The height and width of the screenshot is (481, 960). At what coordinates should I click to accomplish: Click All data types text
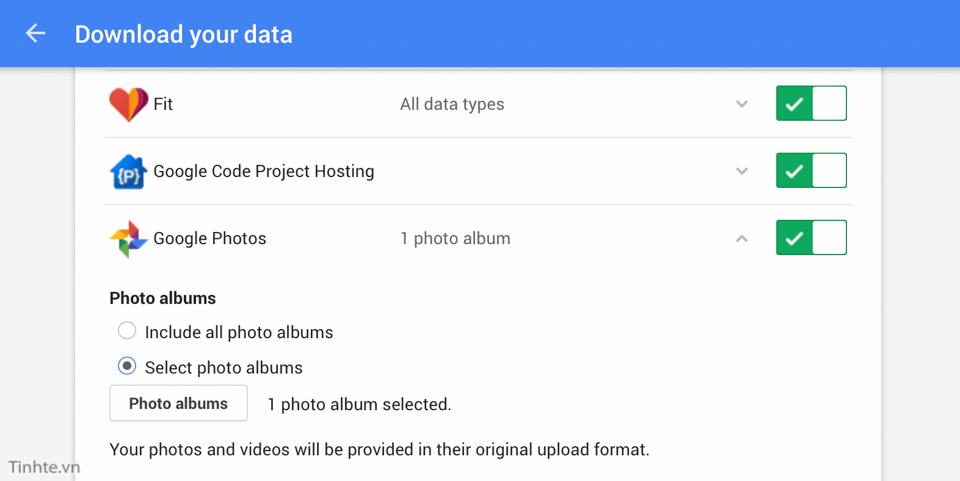click(452, 105)
